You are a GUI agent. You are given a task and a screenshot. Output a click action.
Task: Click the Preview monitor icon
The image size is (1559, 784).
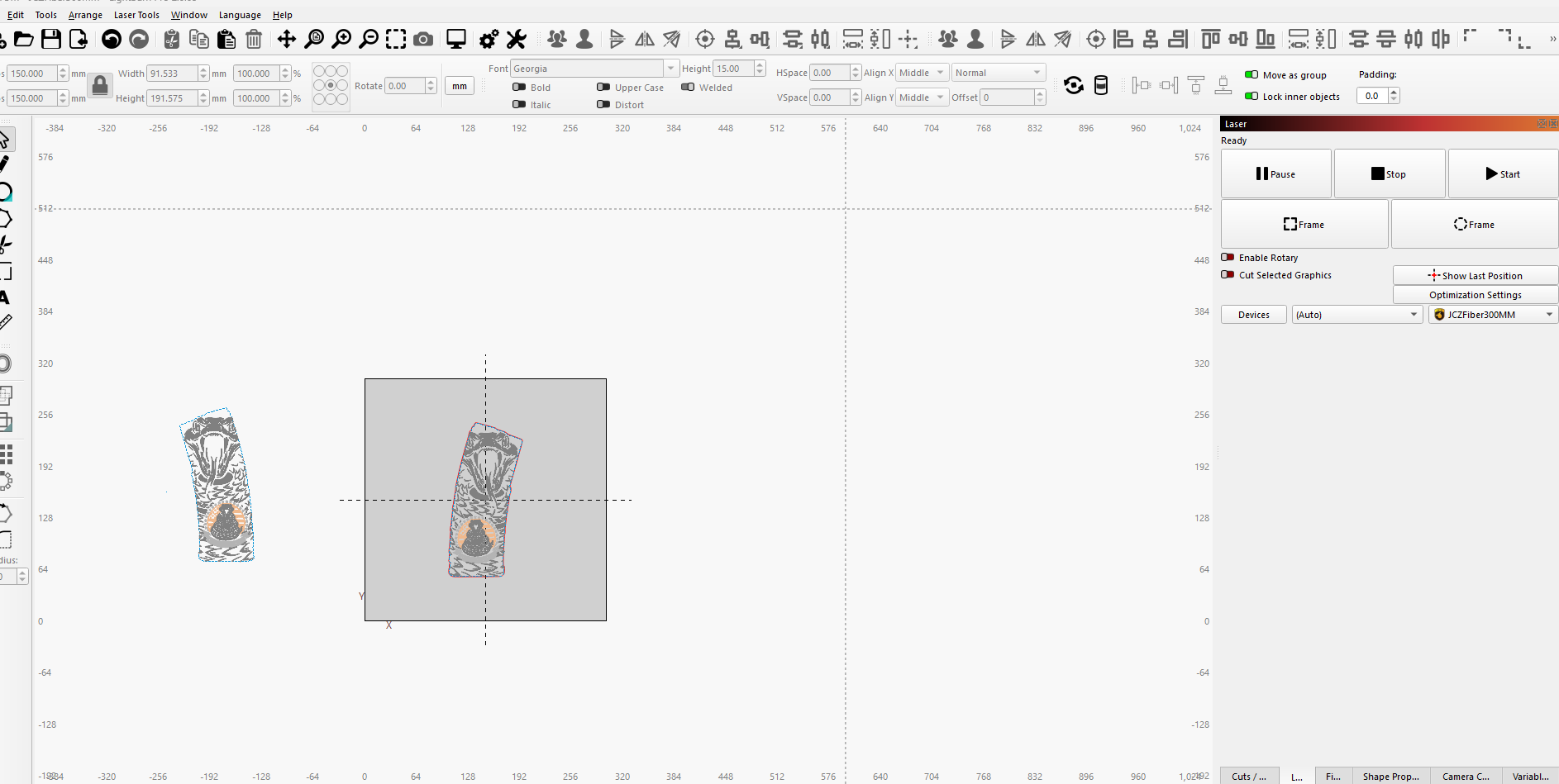(455, 39)
